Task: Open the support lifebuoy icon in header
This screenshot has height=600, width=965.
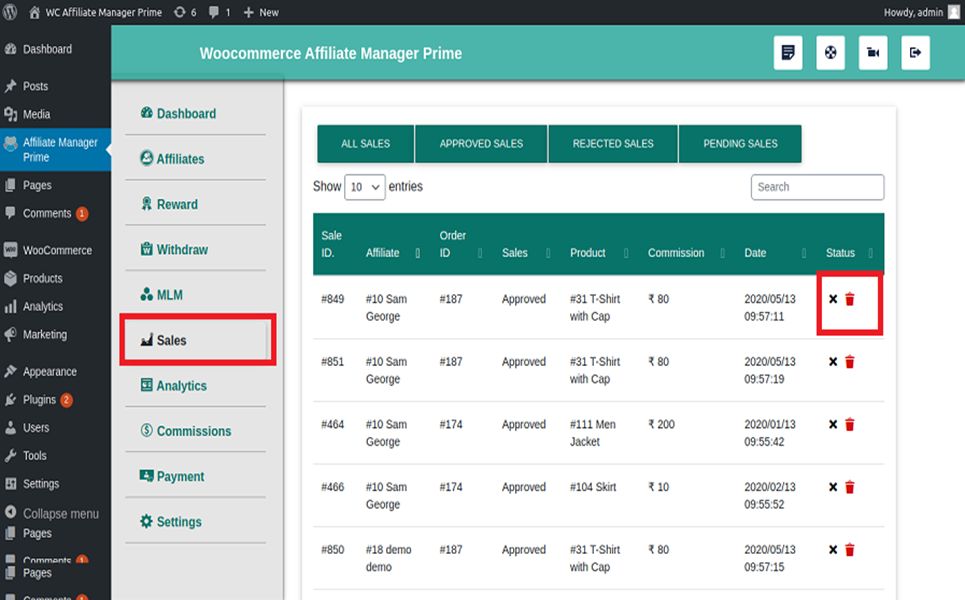Action: tap(830, 53)
